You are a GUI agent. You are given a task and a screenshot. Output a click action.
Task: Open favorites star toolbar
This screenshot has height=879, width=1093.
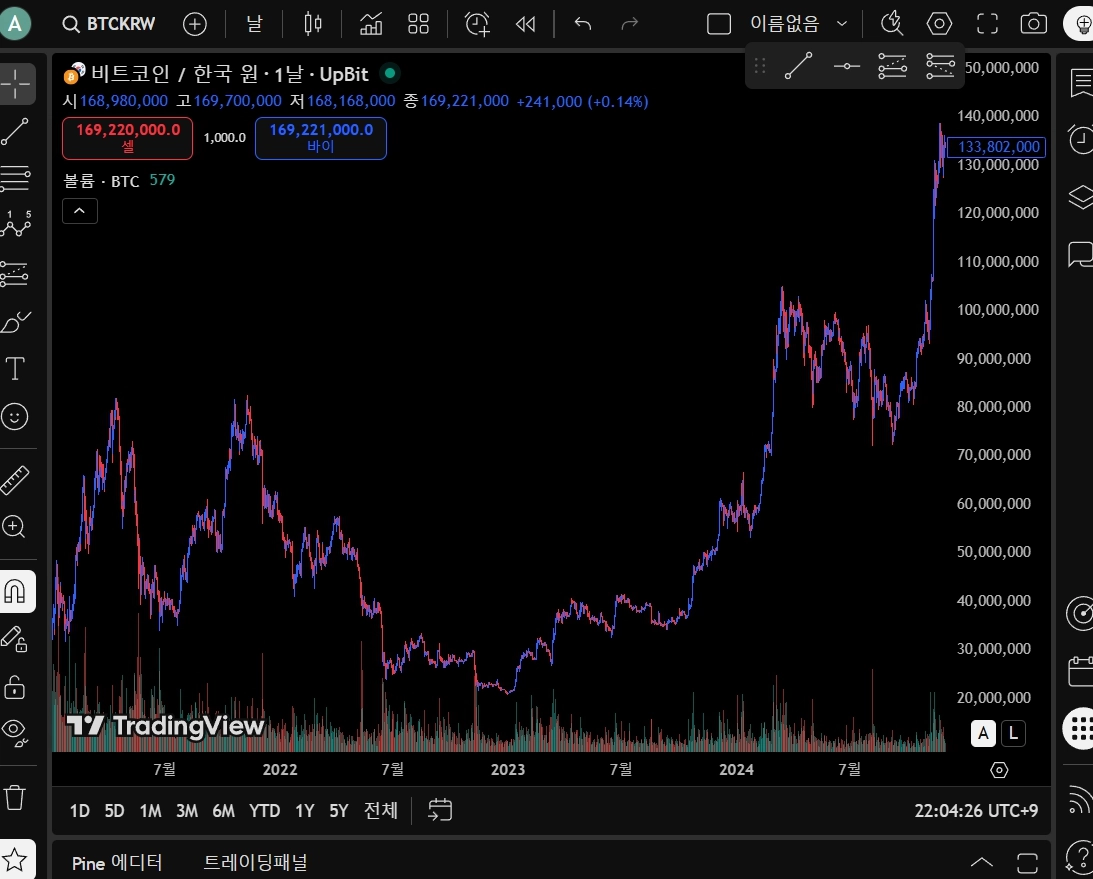[x=15, y=859]
